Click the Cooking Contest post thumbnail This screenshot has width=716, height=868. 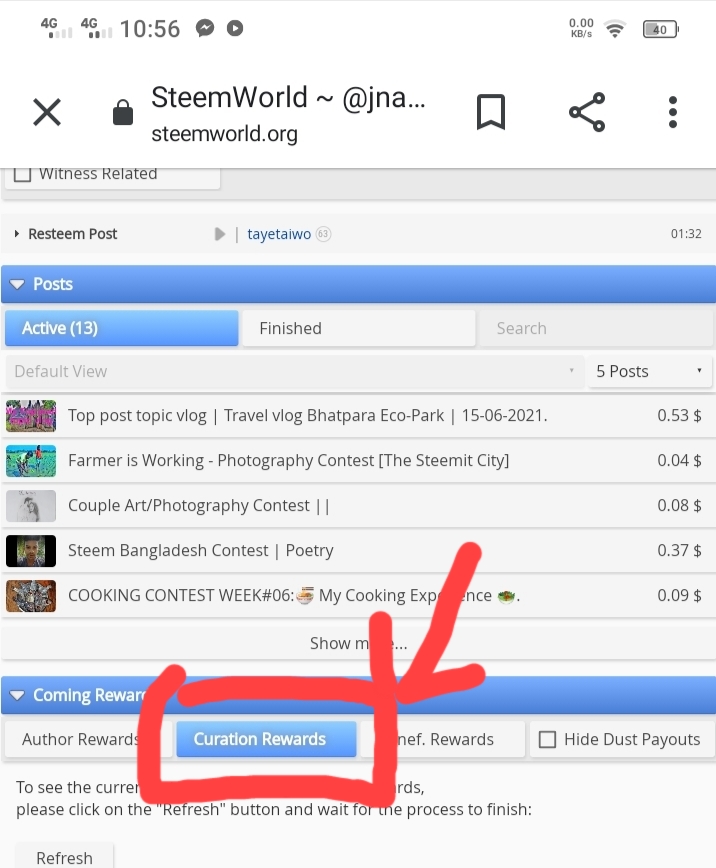coord(31,596)
